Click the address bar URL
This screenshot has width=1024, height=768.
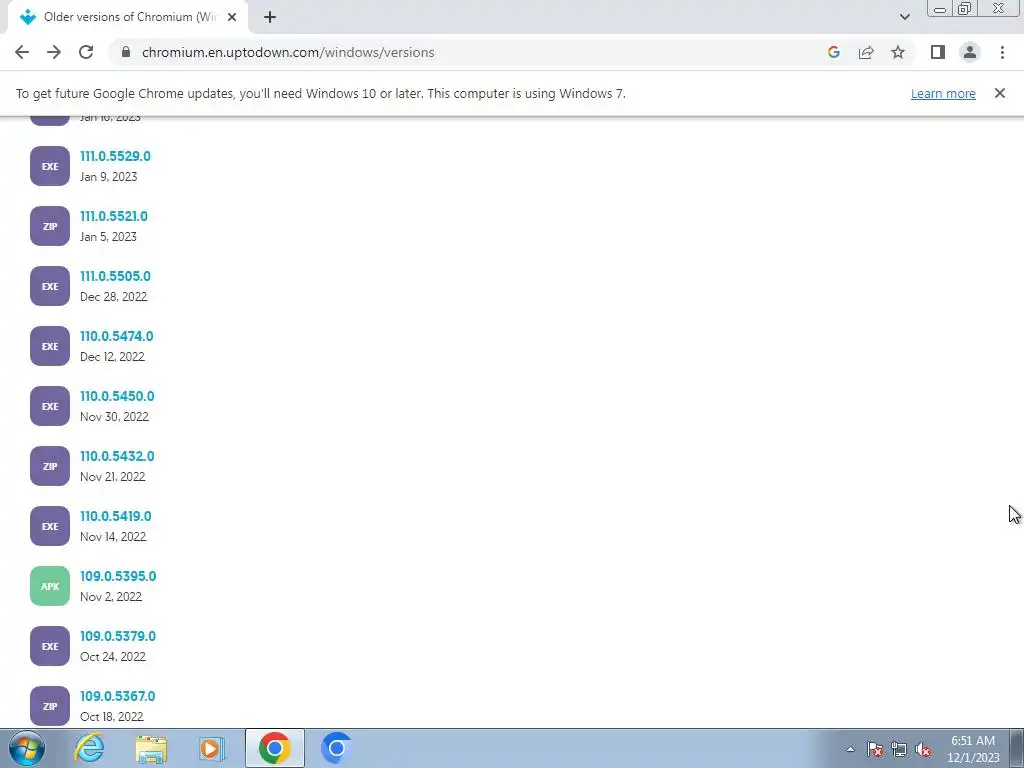pos(288,52)
